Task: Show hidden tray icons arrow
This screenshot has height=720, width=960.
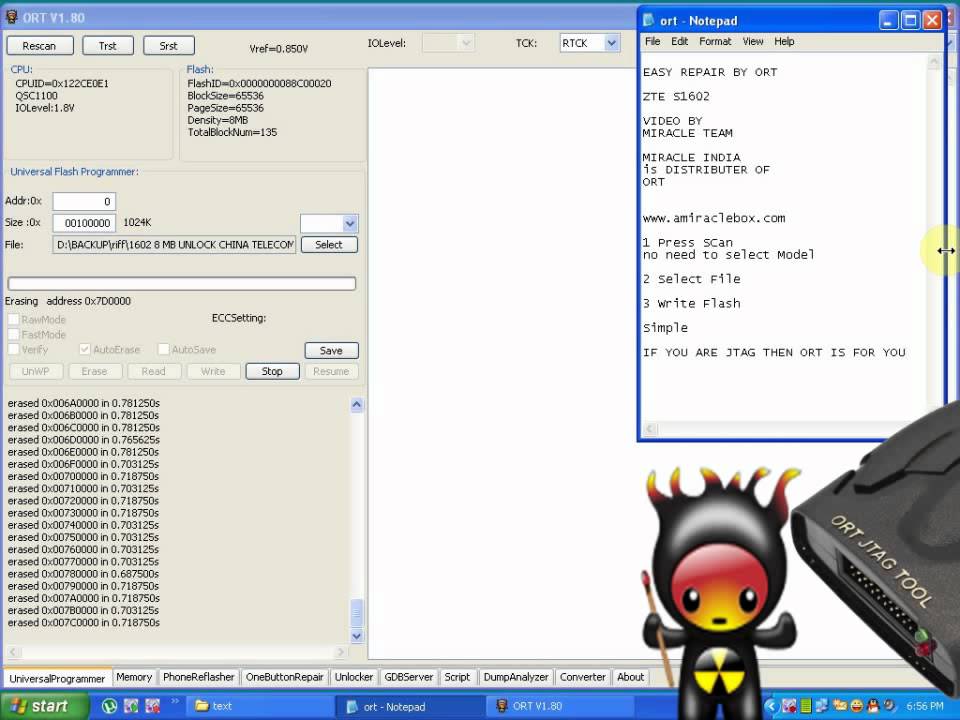Action: point(771,706)
